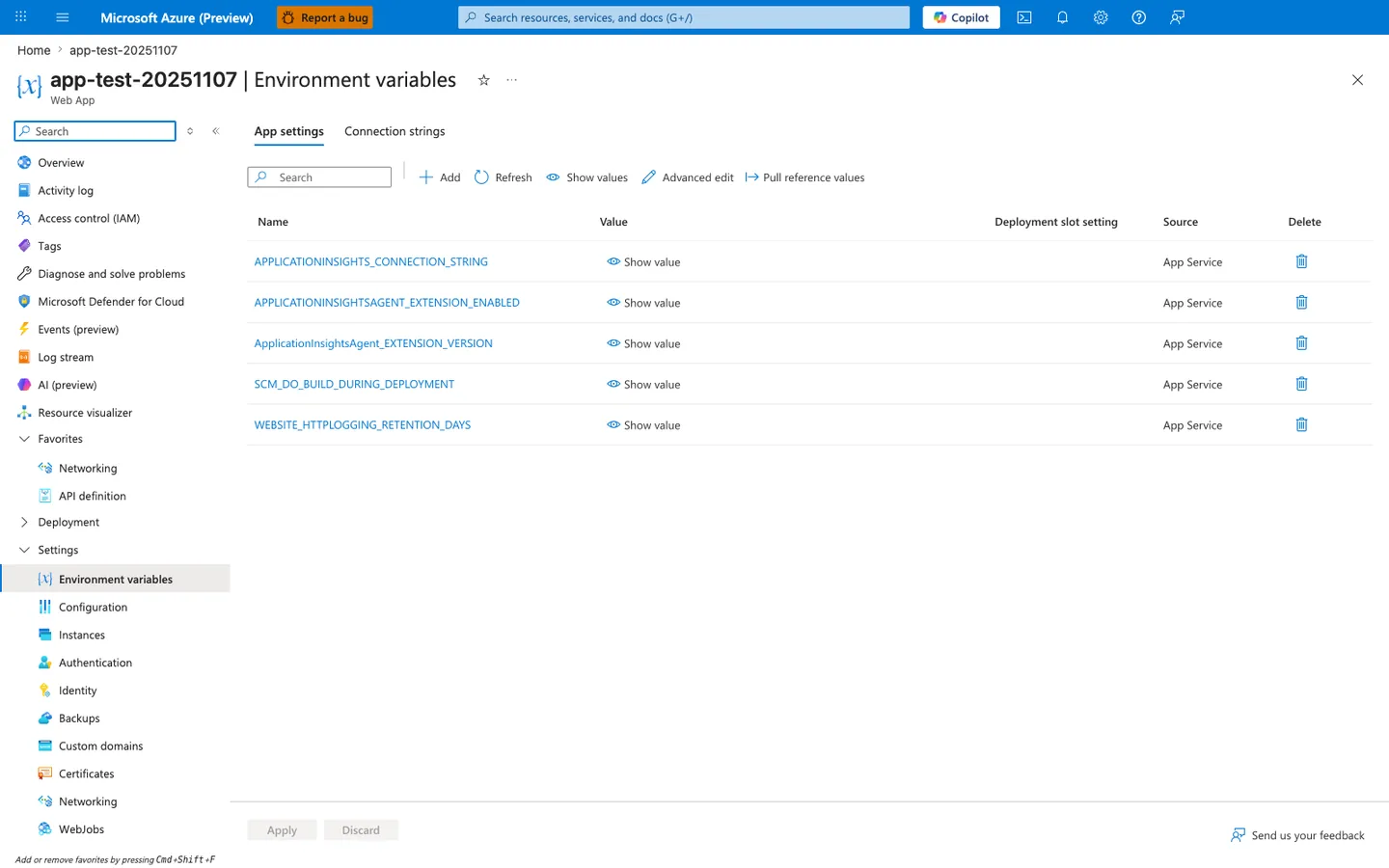Image resolution: width=1389 pixels, height=868 pixels.
Task: Delete WEBSITE_HTTPLOGGING_RETENTION_DAYS via trash icon
Action: coord(1301,424)
